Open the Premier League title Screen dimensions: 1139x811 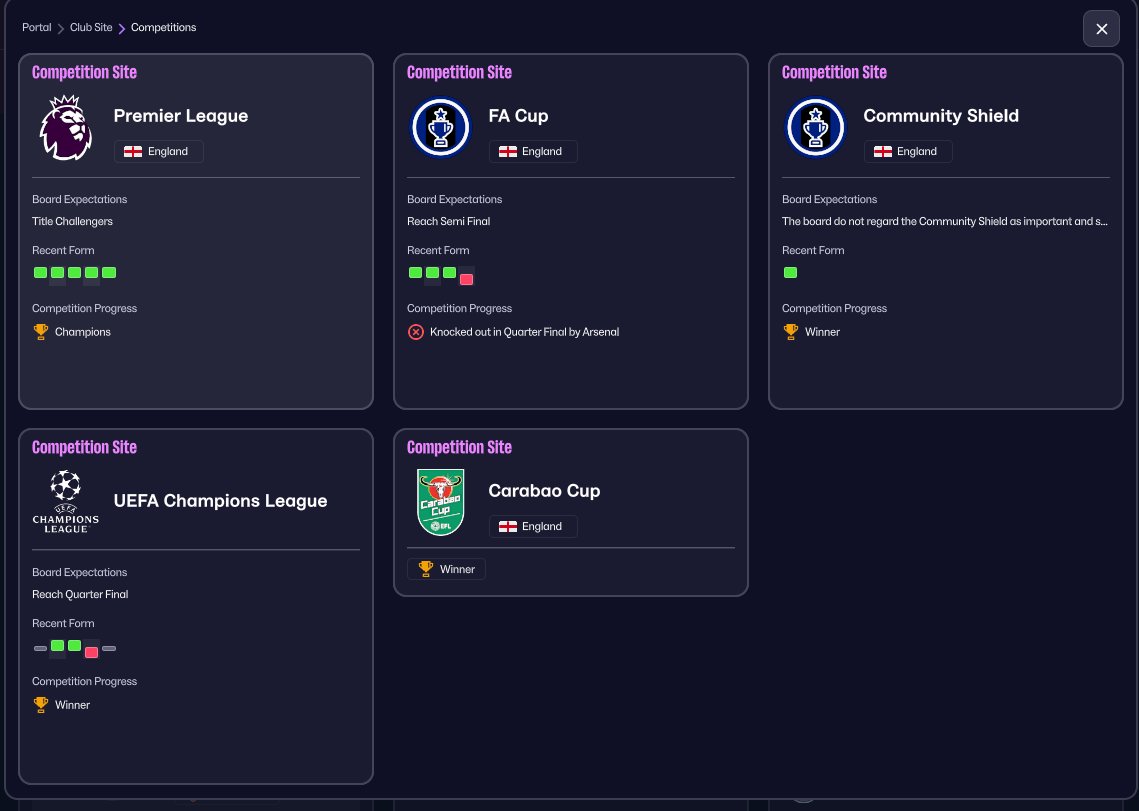coord(181,116)
